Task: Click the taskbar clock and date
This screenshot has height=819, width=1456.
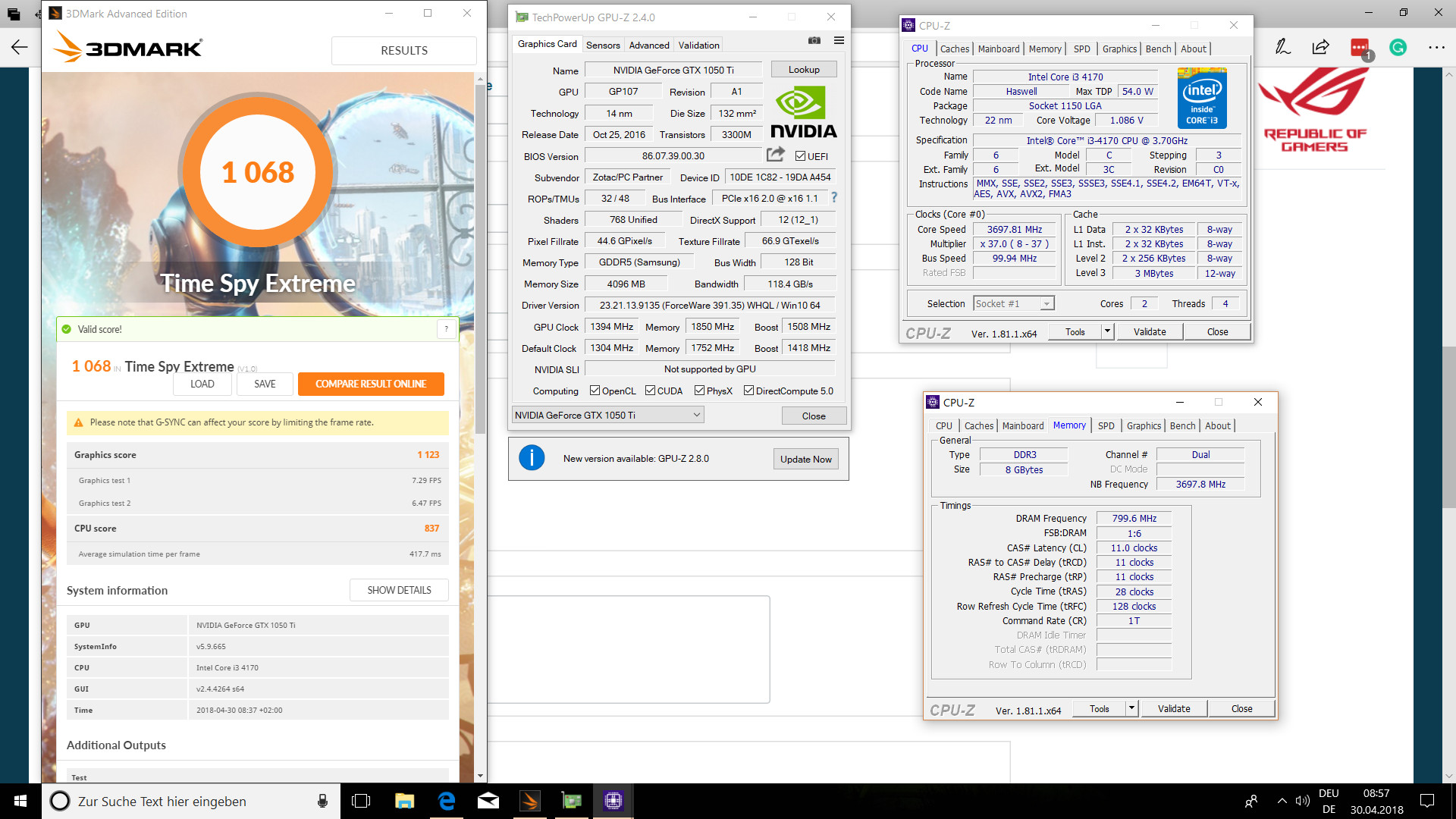Action: point(1376,801)
